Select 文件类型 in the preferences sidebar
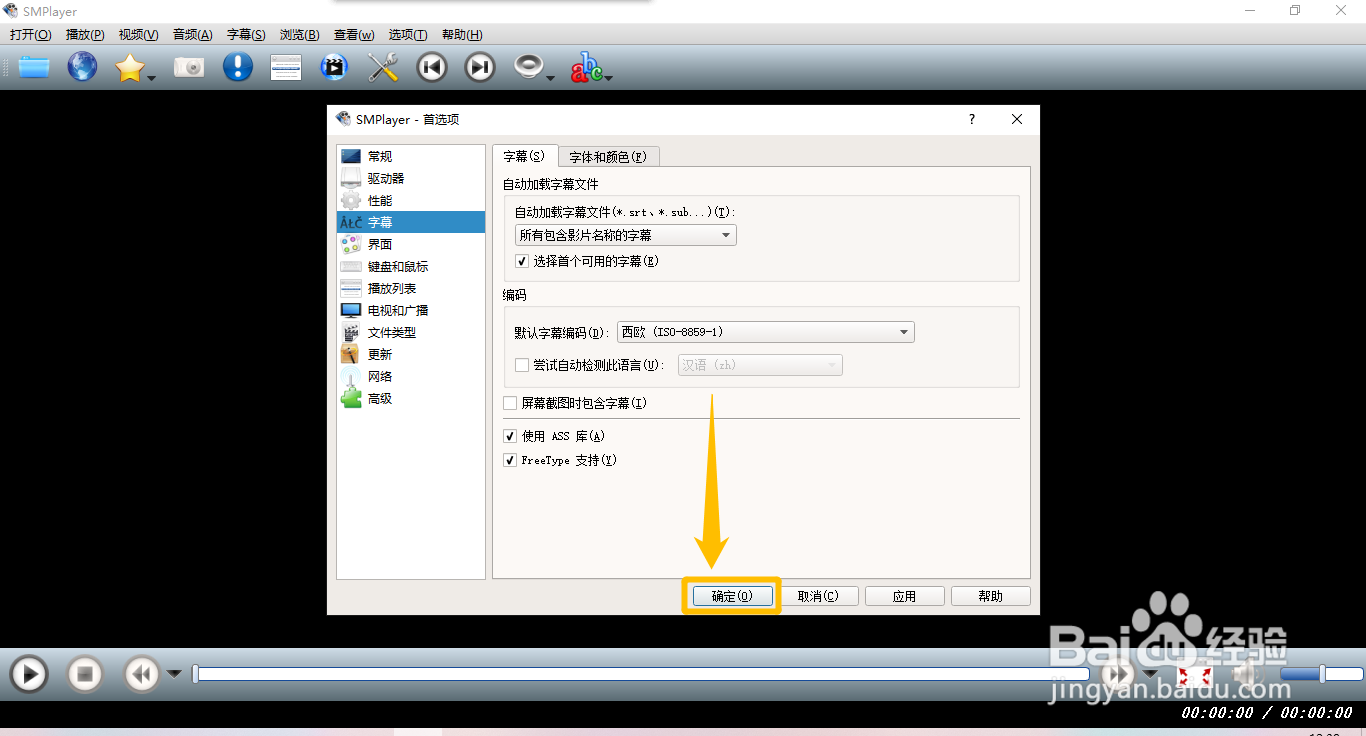Image resolution: width=1366 pixels, height=736 pixels. (x=411, y=332)
